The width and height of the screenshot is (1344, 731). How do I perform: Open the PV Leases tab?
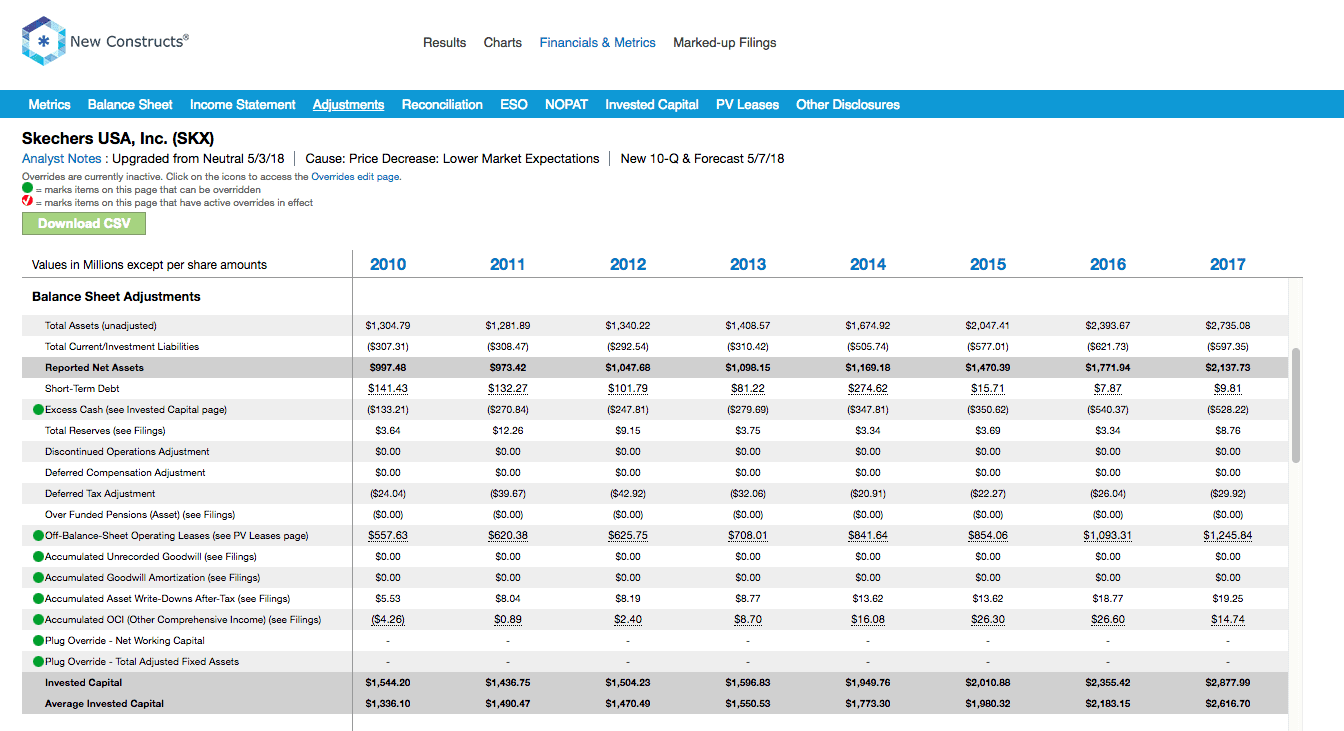coord(747,104)
